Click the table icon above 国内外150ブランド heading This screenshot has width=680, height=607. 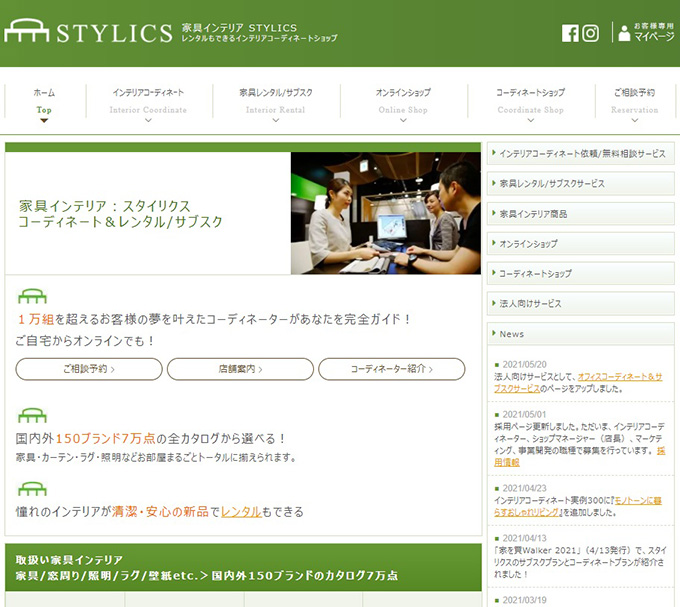coord(32,415)
